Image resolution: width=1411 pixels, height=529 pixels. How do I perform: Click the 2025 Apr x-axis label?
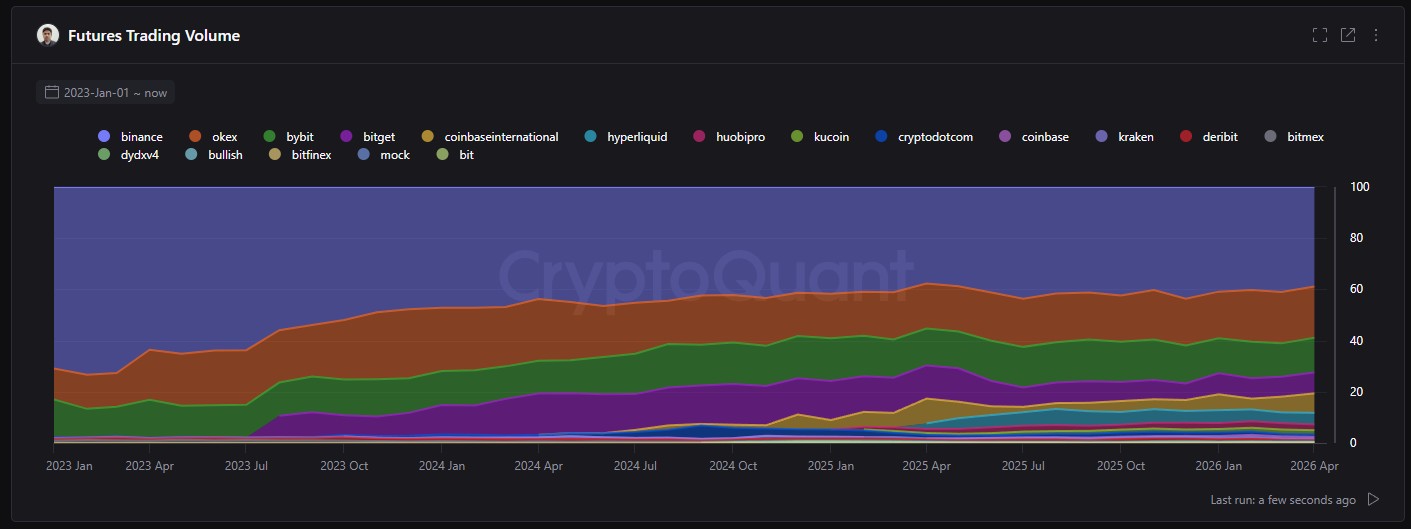[x=927, y=466]
